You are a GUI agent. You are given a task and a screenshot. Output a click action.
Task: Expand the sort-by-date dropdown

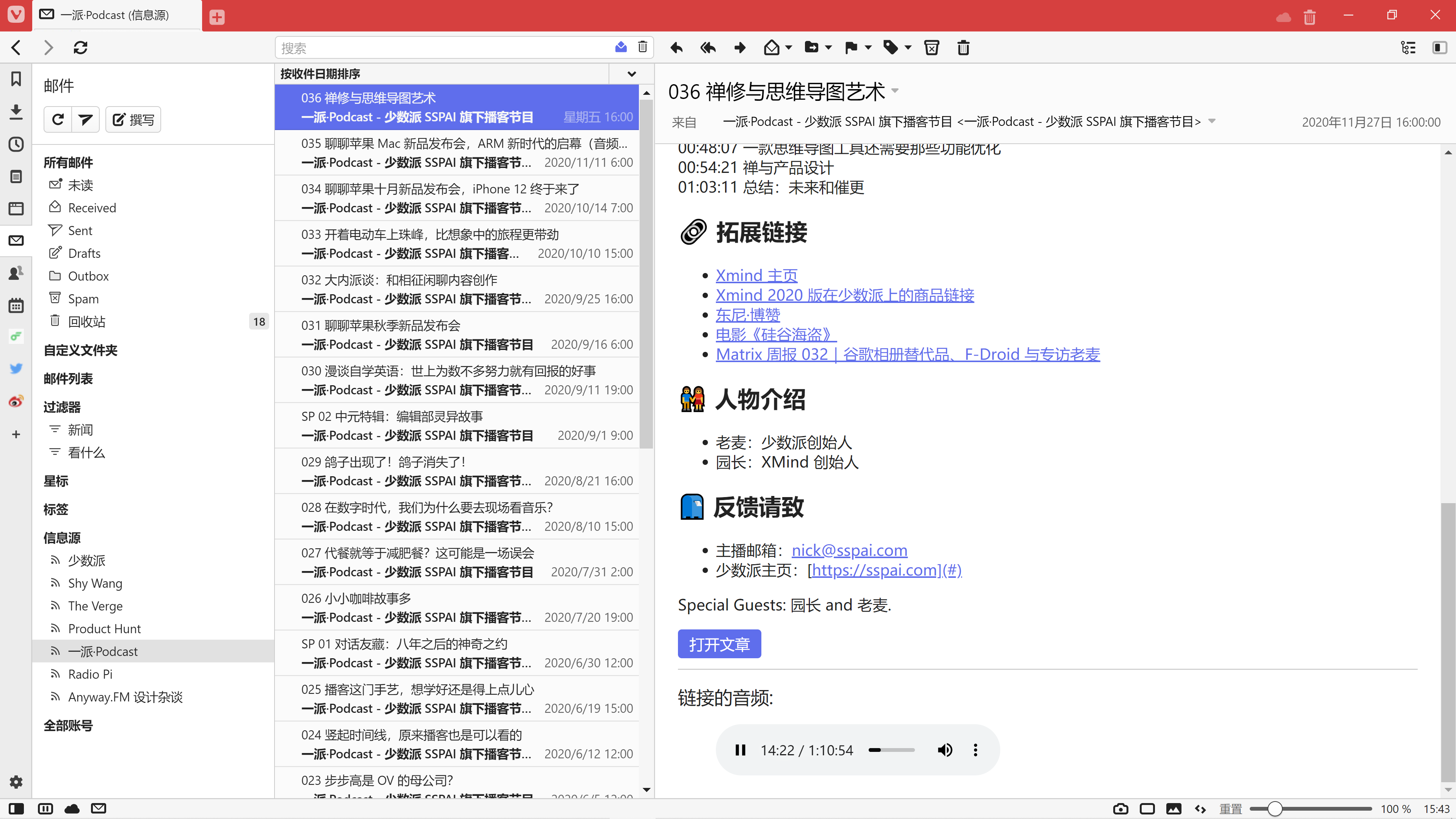pyautogui.click(x=631, y=74)
